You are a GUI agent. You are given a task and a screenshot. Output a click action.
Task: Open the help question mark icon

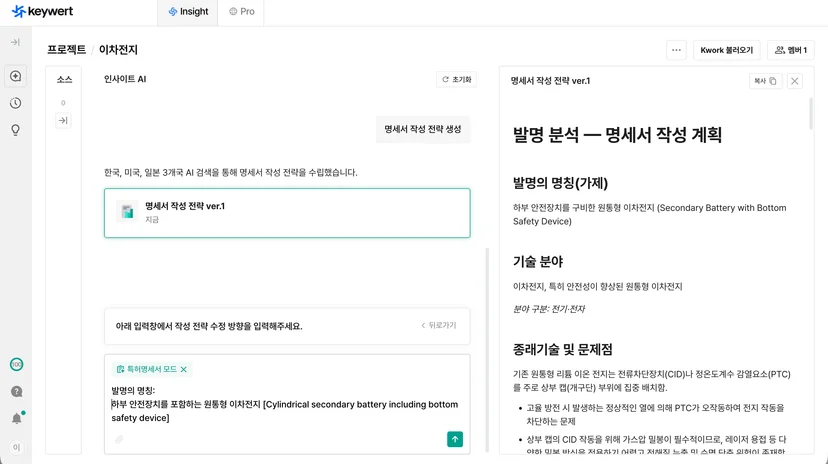[16, 391]
